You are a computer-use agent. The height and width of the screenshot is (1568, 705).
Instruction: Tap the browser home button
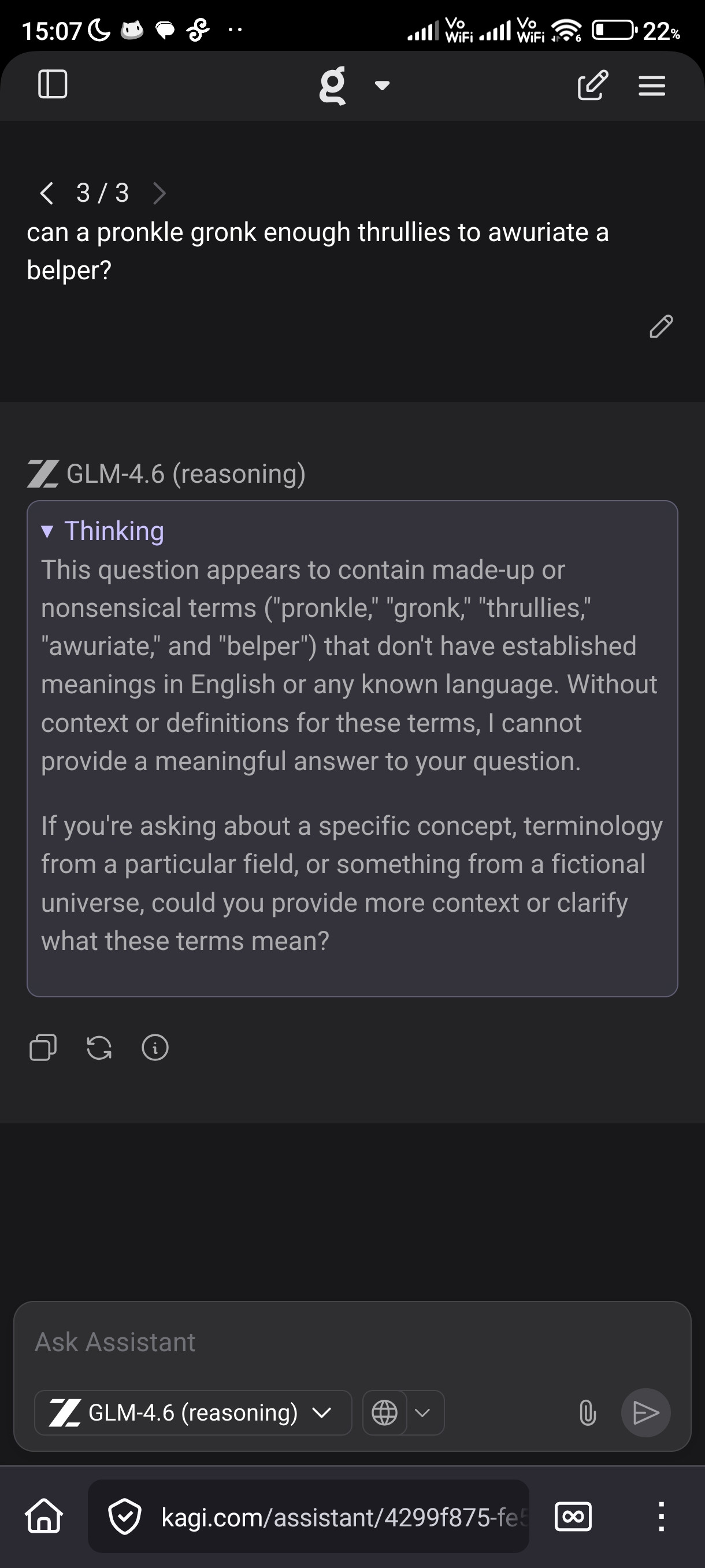(x=44, y=1515)
